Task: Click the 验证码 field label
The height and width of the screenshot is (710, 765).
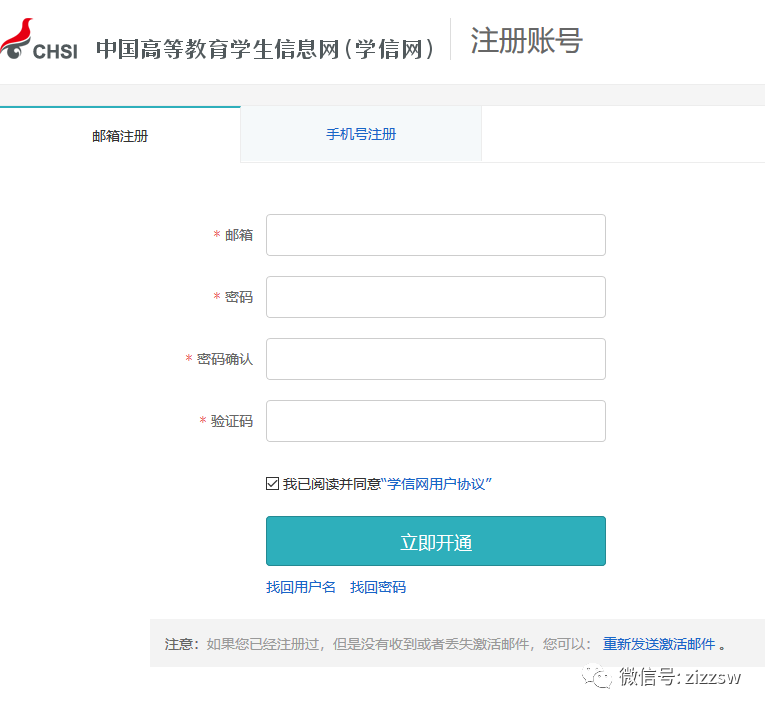Action: (232, 421)
